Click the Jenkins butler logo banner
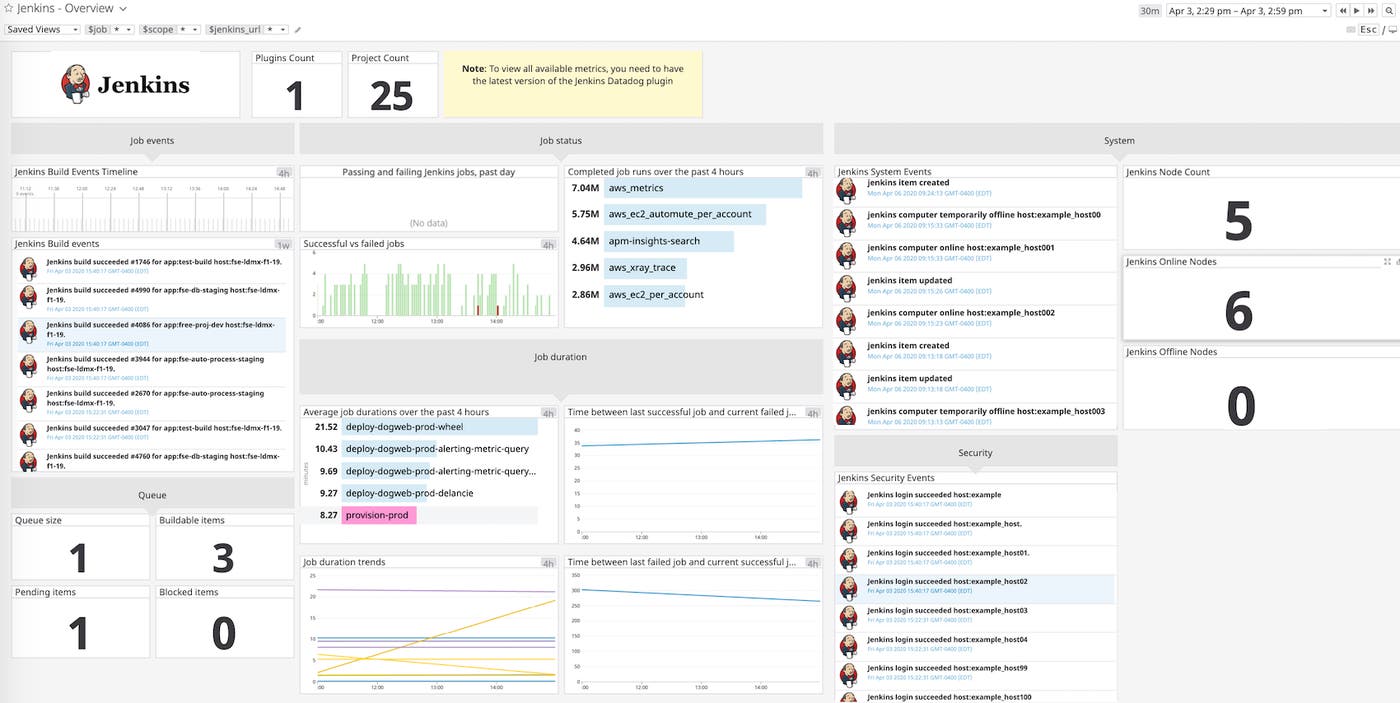Viewport: 1400px width, 703px height. click(124, 85)
